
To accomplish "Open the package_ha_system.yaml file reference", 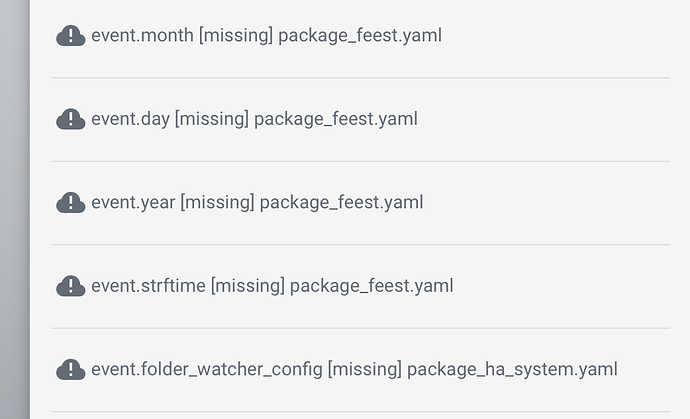I will [512, 369].
